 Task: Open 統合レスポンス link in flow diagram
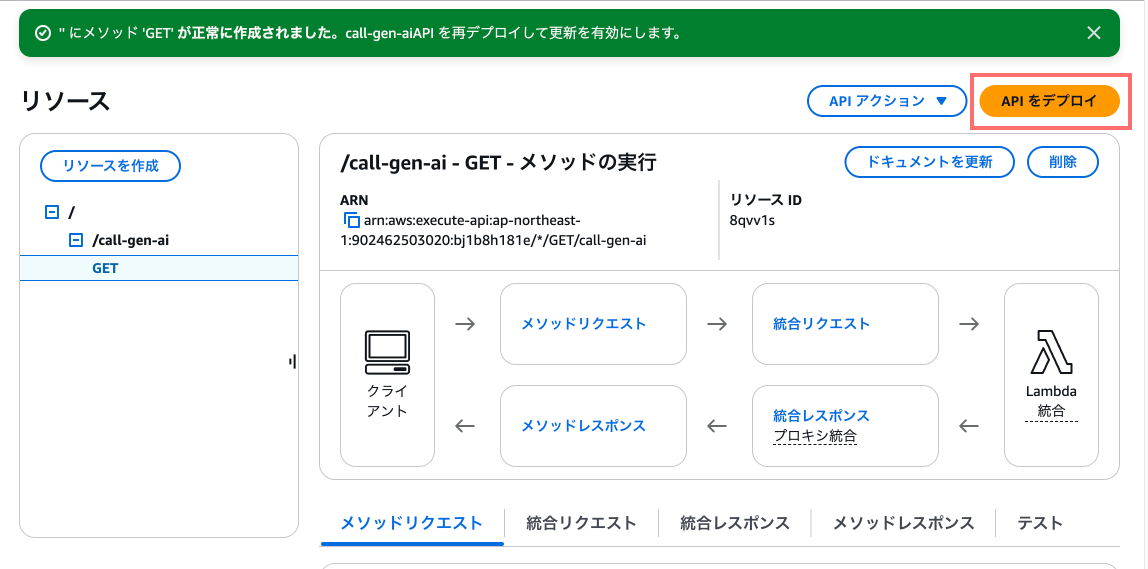pos(821,415)
